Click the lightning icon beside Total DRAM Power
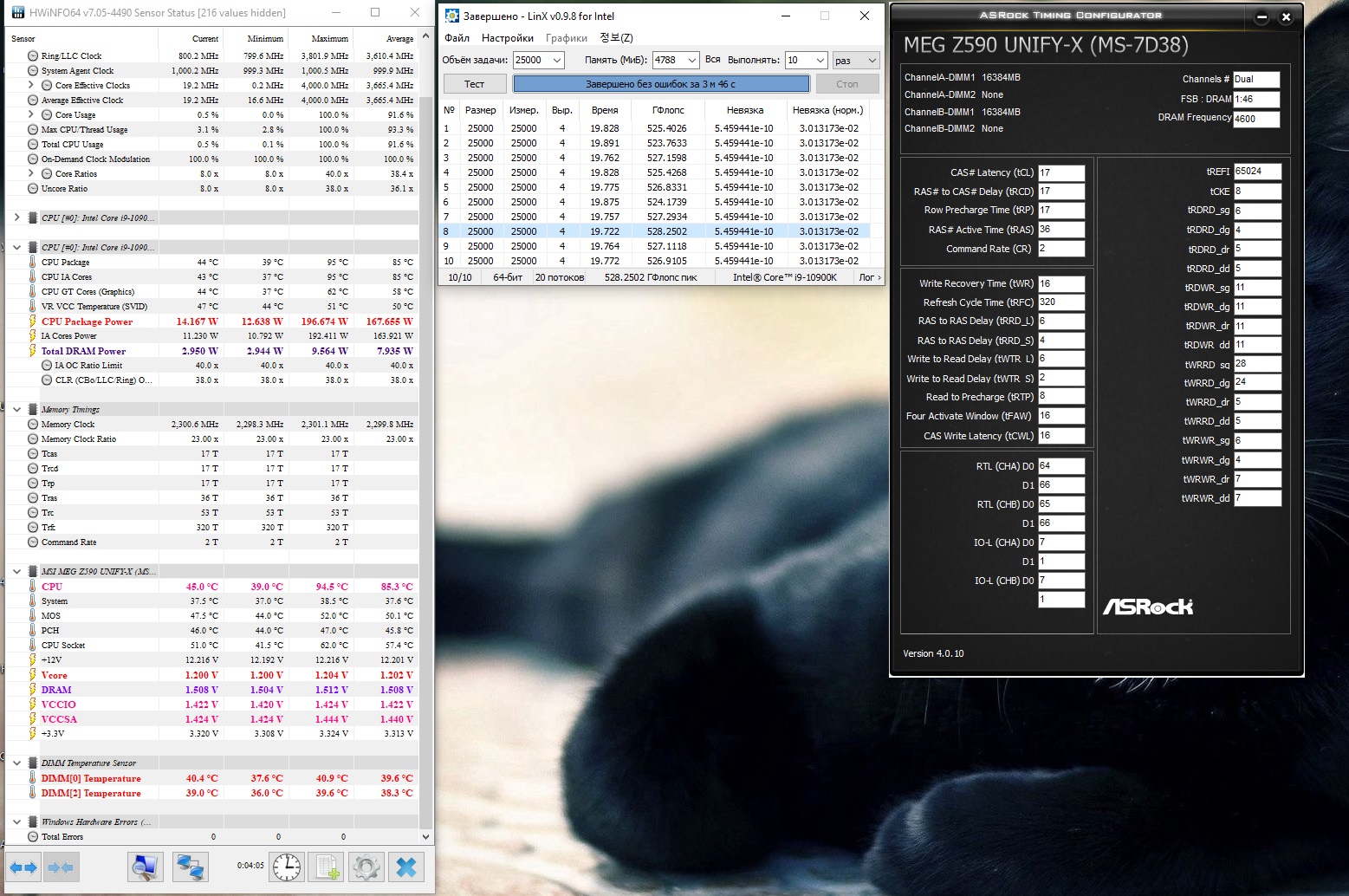Image resolution: width=1349 pixels, height=896 pixels. (x=33, y=351)
